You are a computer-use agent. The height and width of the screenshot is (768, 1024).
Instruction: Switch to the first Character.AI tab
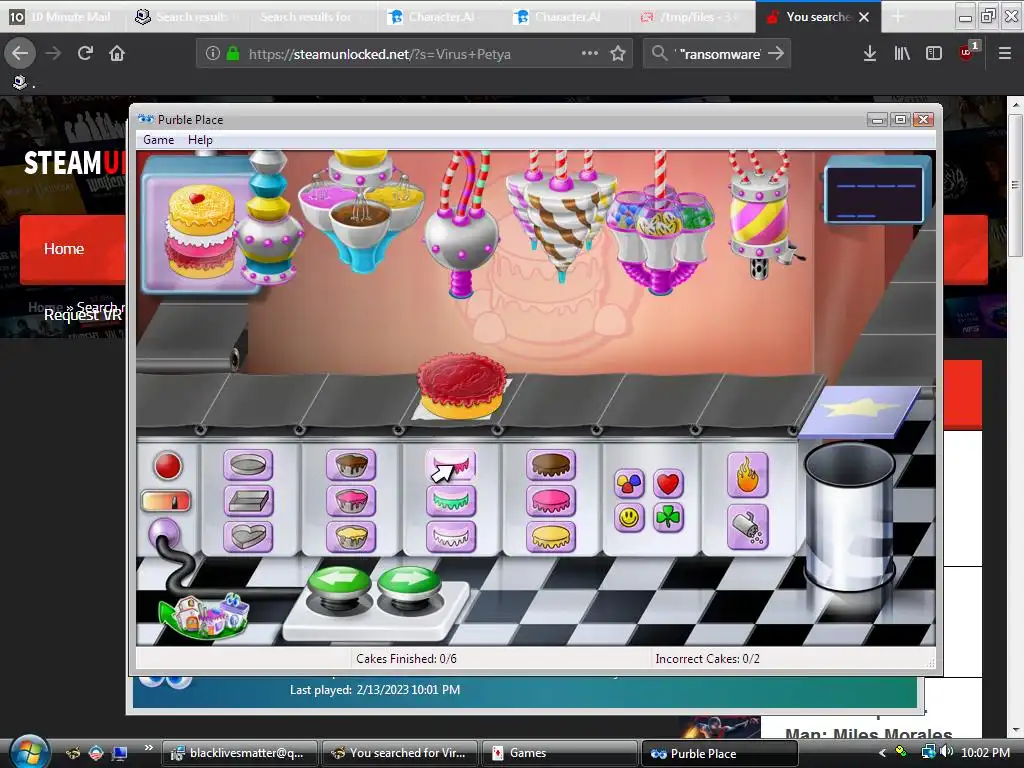click(439, 17)
